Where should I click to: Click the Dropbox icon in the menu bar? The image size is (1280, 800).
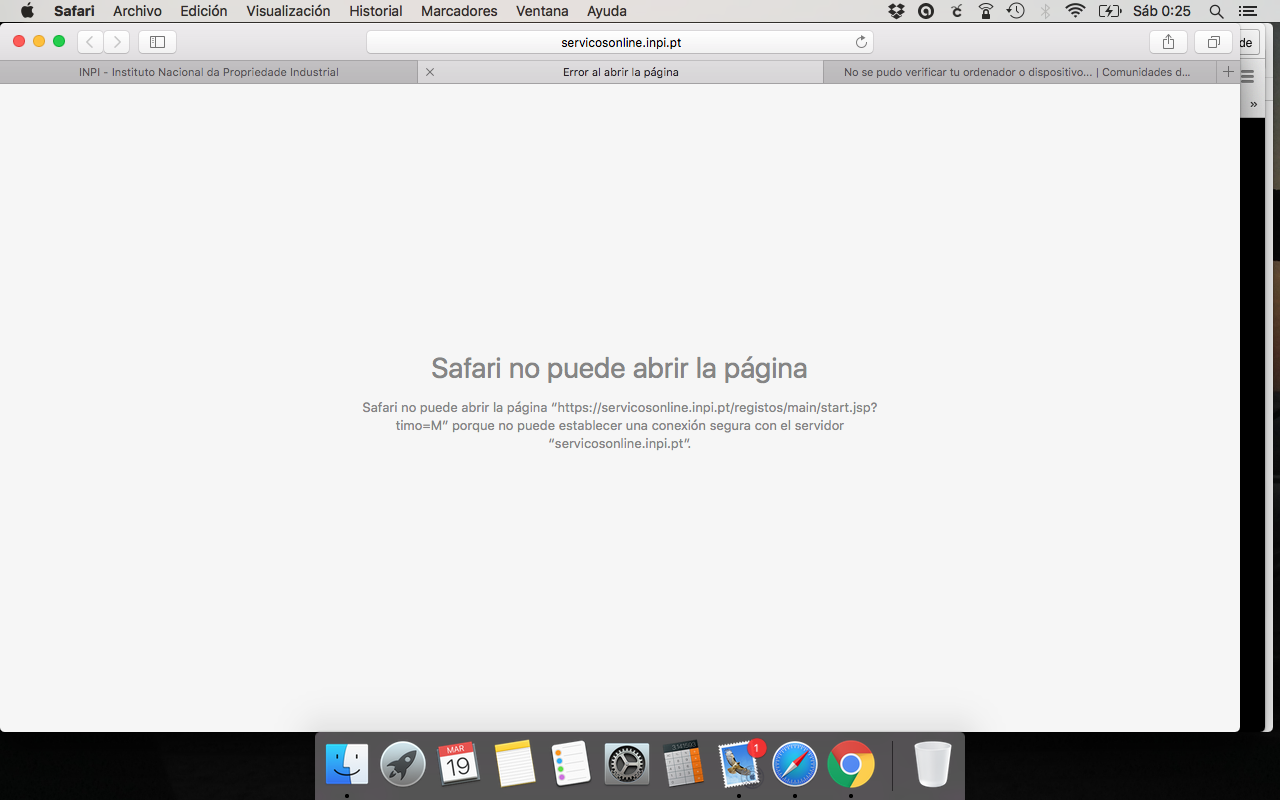[896, 11]
